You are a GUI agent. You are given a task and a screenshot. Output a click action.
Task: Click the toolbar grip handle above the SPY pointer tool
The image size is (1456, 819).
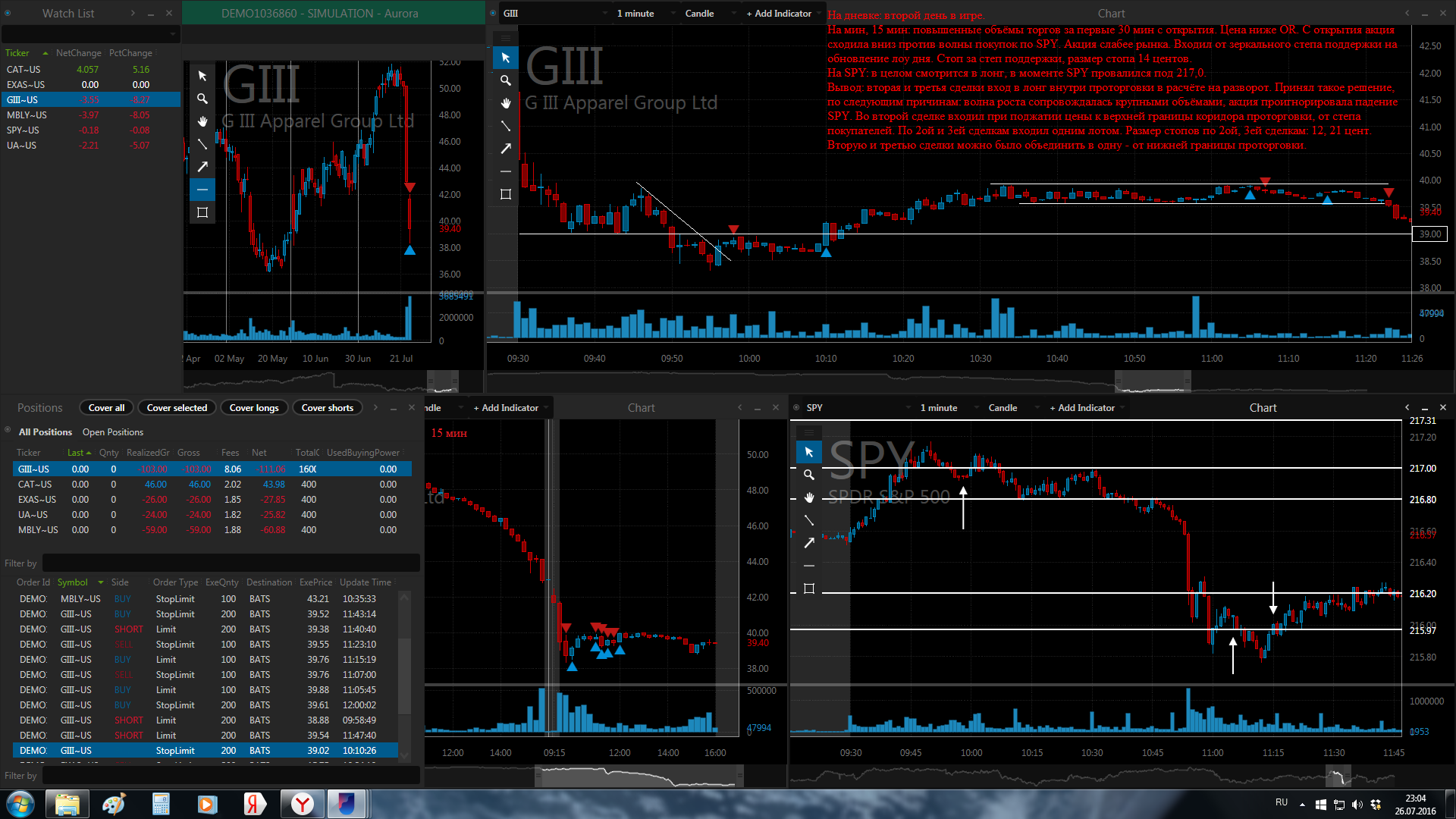[x=809, y=432]
